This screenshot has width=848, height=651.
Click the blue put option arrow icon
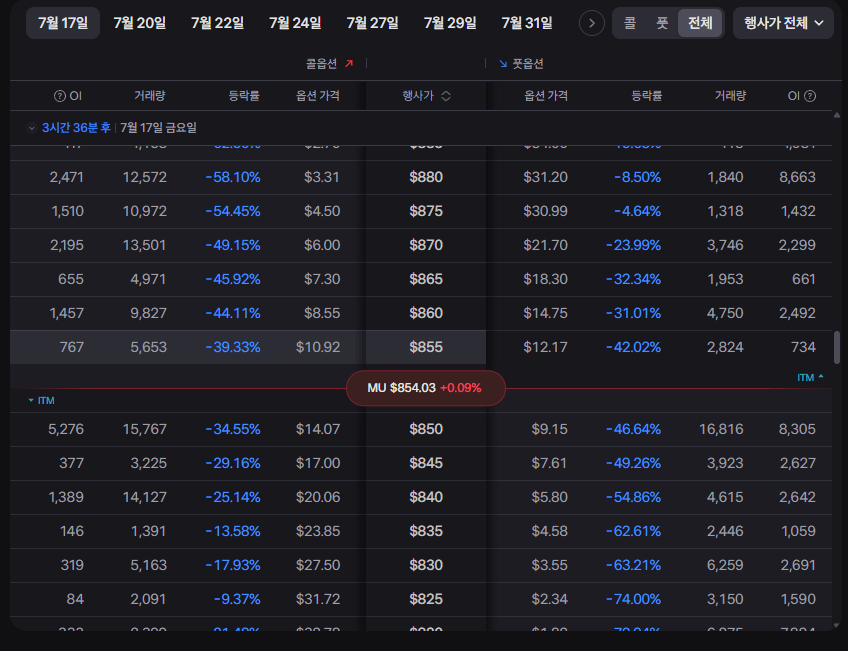point(503,64)
